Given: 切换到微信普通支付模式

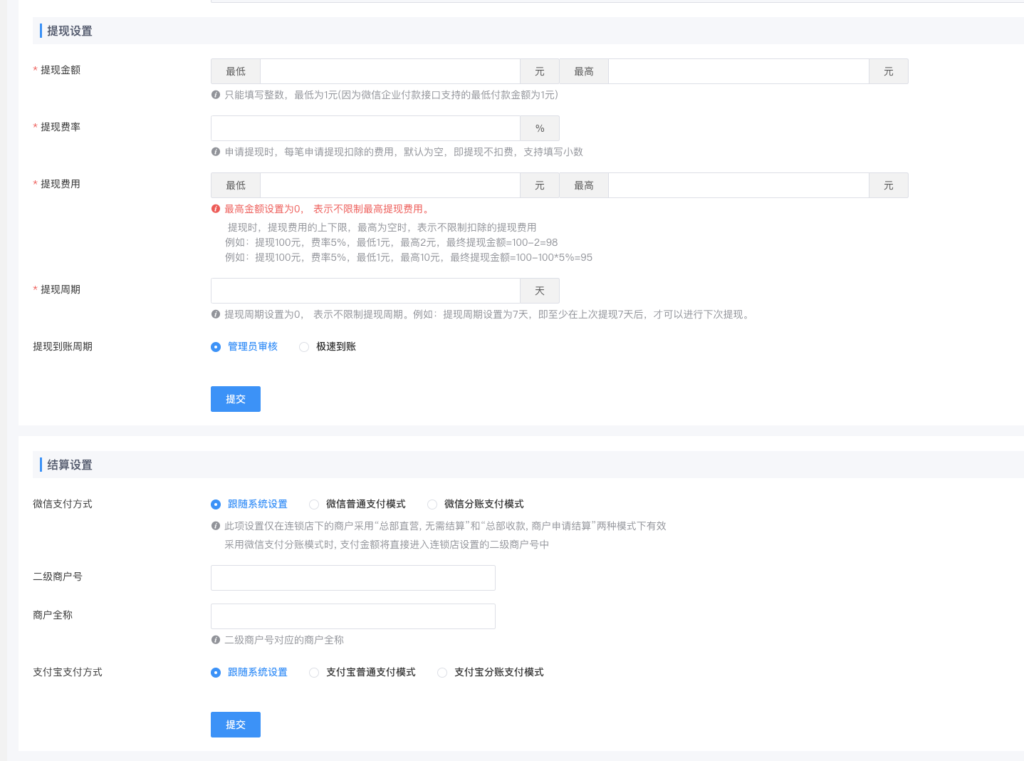Looking at the screenshot, I should (x=313, y=504).
